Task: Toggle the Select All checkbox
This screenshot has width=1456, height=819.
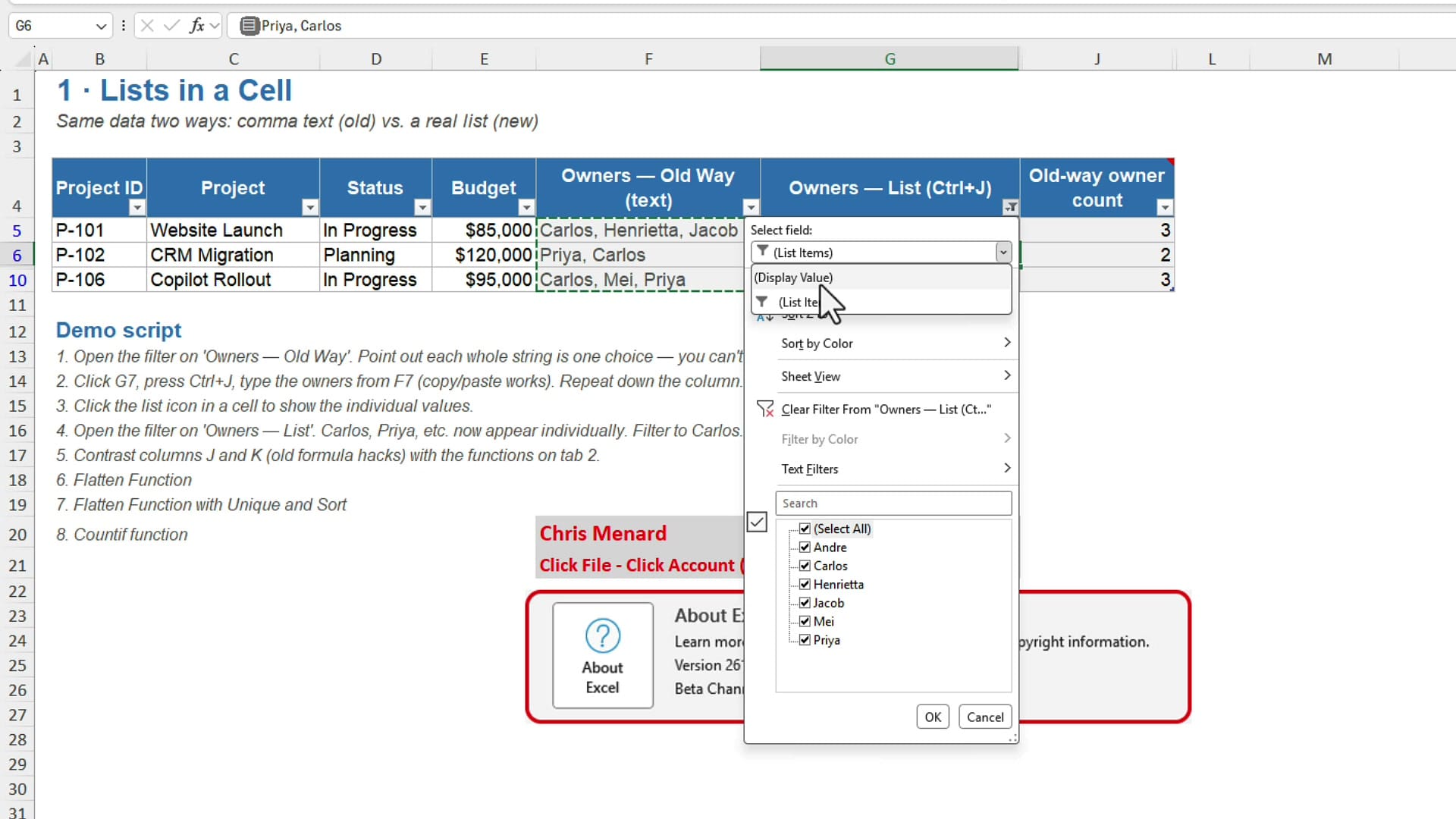Action: click(805, 529)
